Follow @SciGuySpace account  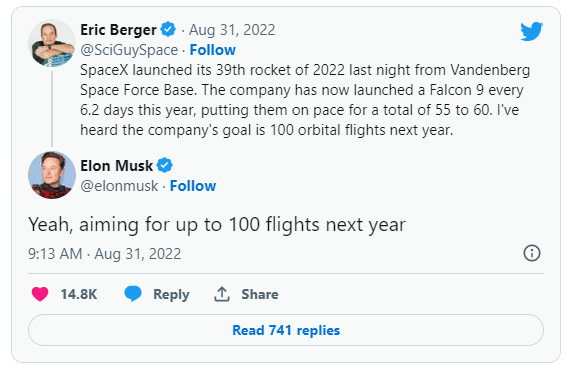coord(213,50)
